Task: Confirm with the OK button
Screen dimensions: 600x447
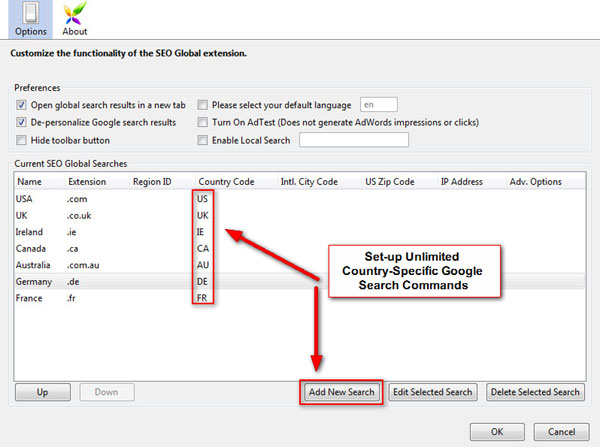Action: click(497, 432)
